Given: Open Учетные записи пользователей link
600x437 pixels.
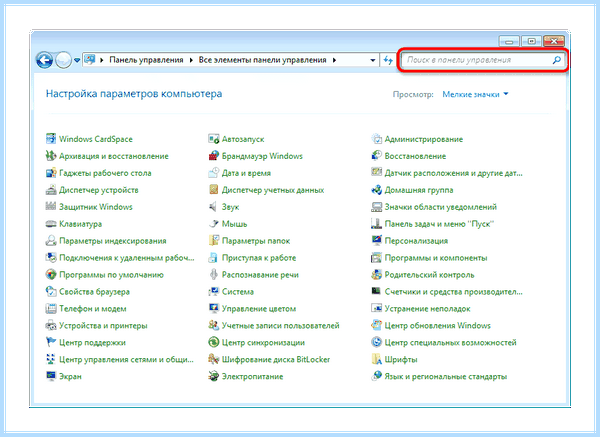Looking at the screenshot, I should pos(280,325).
